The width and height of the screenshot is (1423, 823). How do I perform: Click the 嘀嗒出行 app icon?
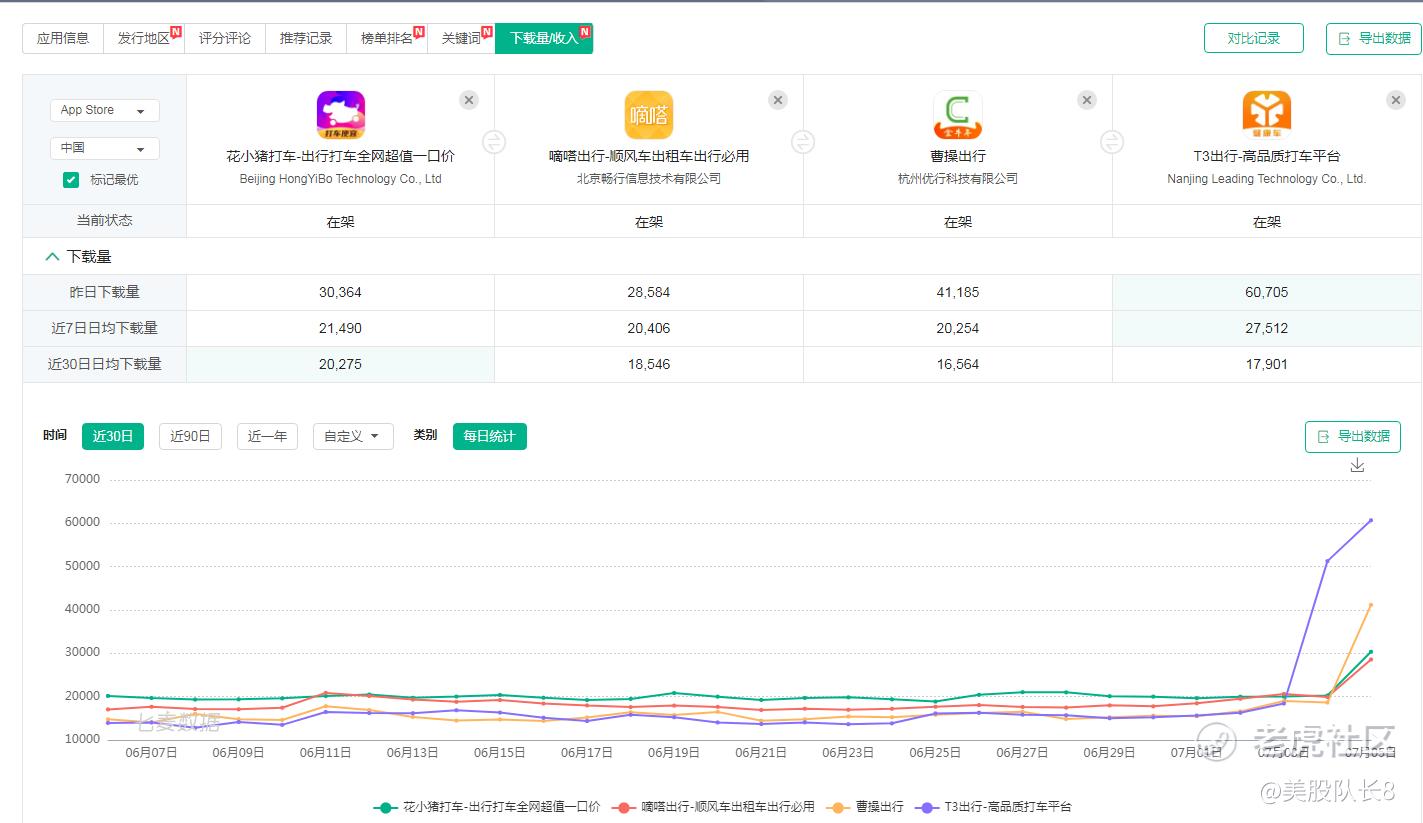point(649,115)
